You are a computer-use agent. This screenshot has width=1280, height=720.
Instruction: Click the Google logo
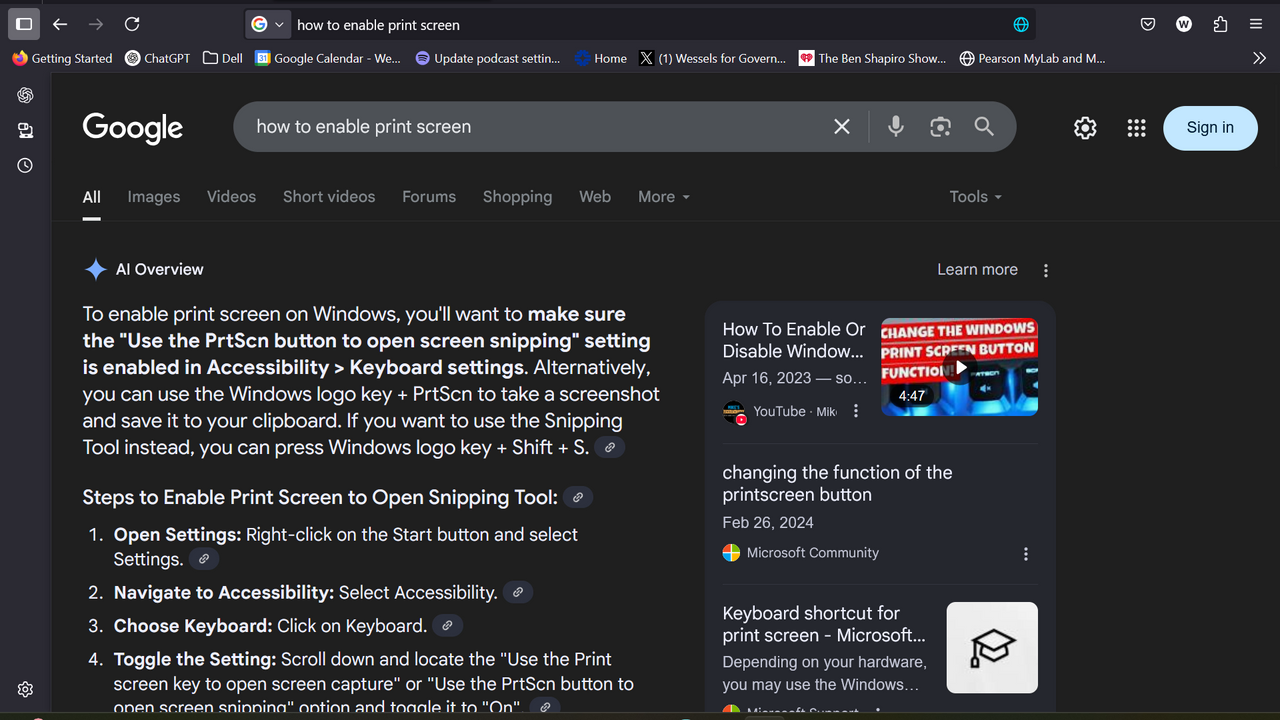tap(133, 128)
